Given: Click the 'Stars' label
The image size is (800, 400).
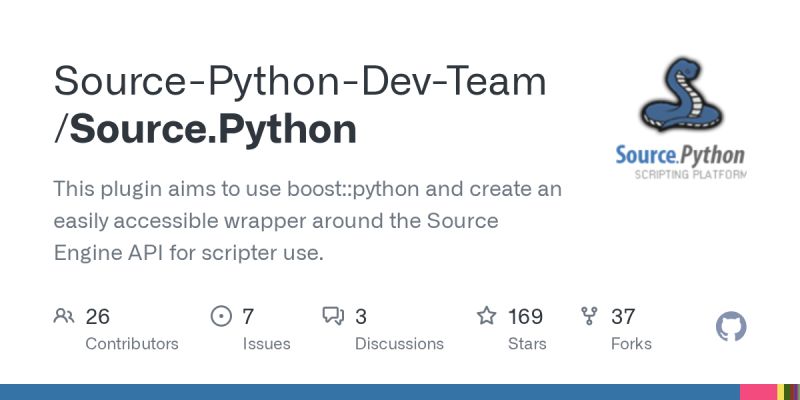Looking at the screenshot, I should [527, 344].
